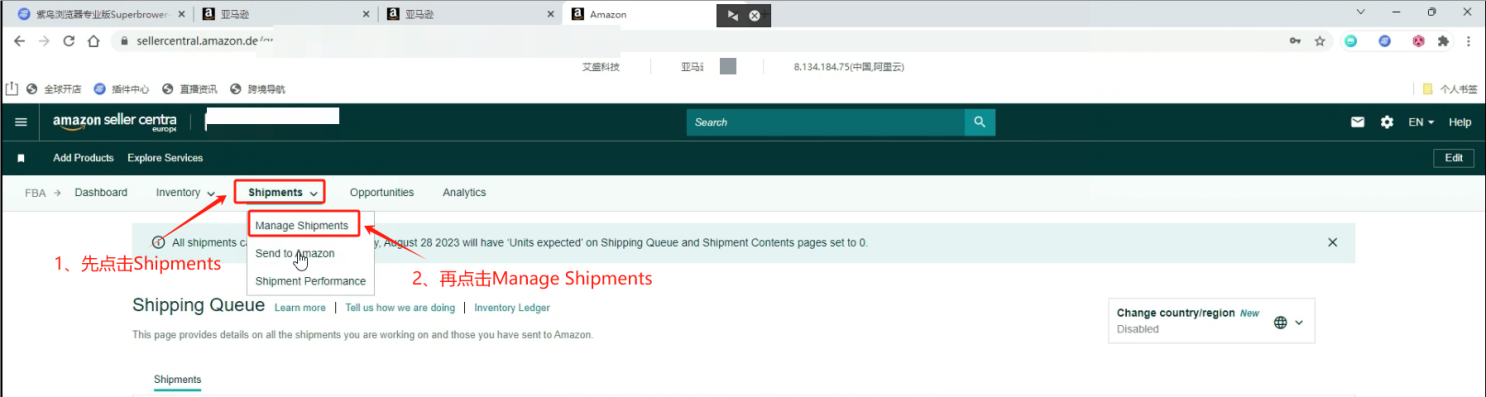Select Send to Amazon menu entry
1486x397 pixels.
point(295,253)
